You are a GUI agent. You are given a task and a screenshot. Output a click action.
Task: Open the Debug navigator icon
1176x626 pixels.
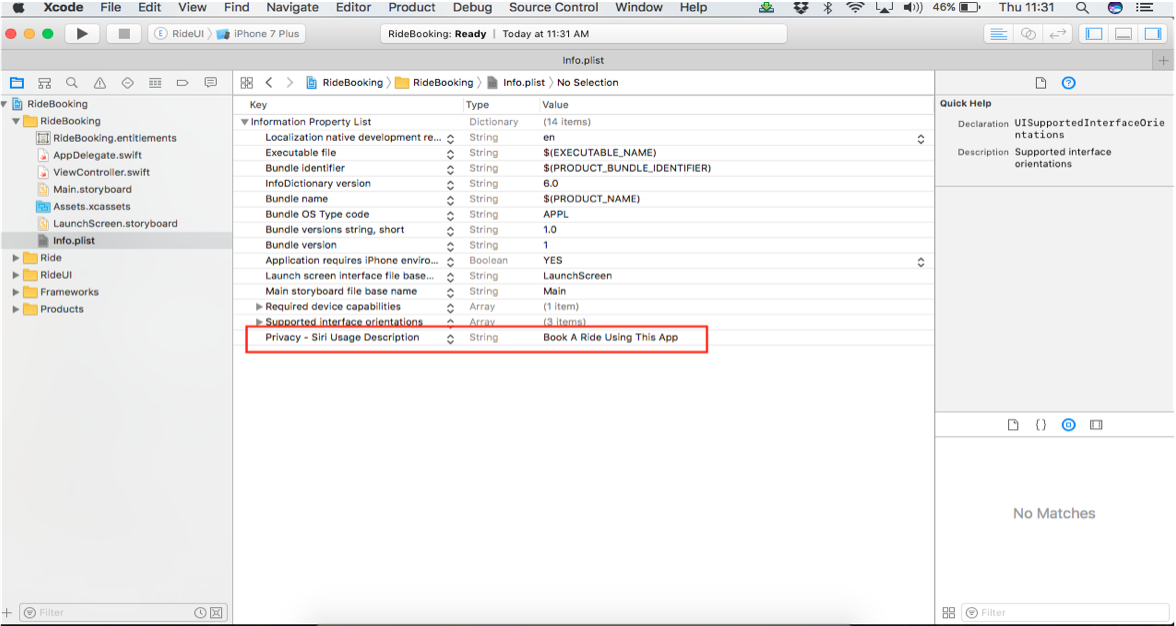pos(155,82)
